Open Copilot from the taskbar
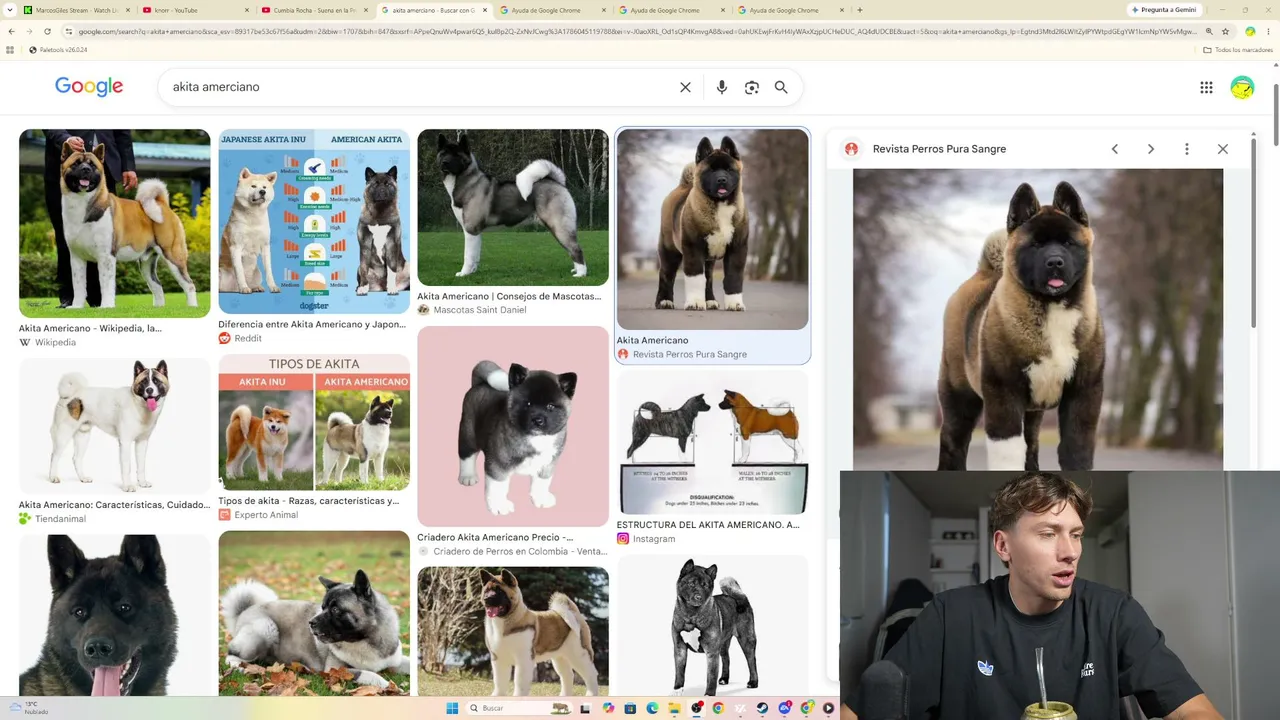 point(609,708)
